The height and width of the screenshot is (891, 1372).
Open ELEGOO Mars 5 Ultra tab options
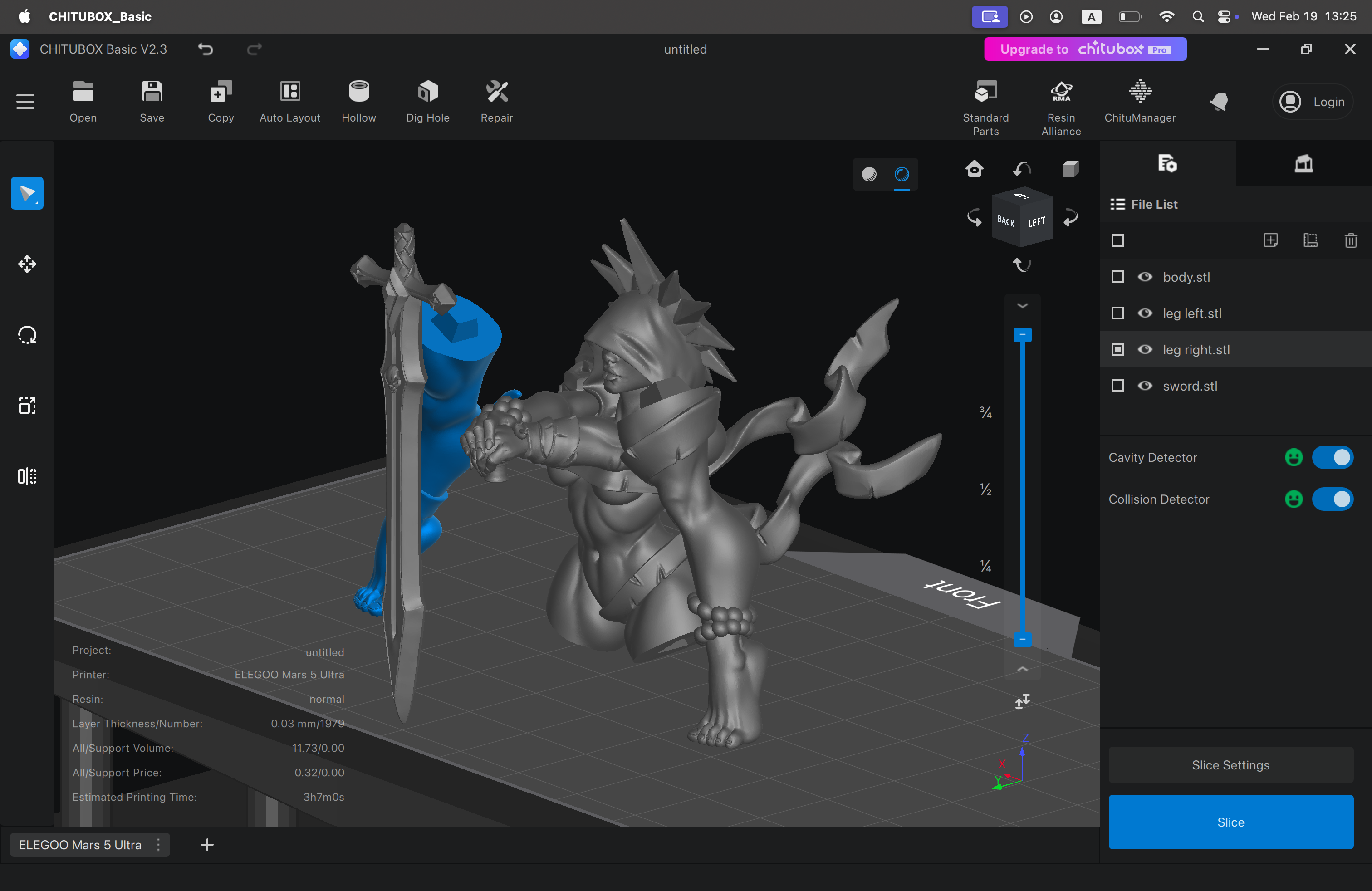click(x=158, y=845)
